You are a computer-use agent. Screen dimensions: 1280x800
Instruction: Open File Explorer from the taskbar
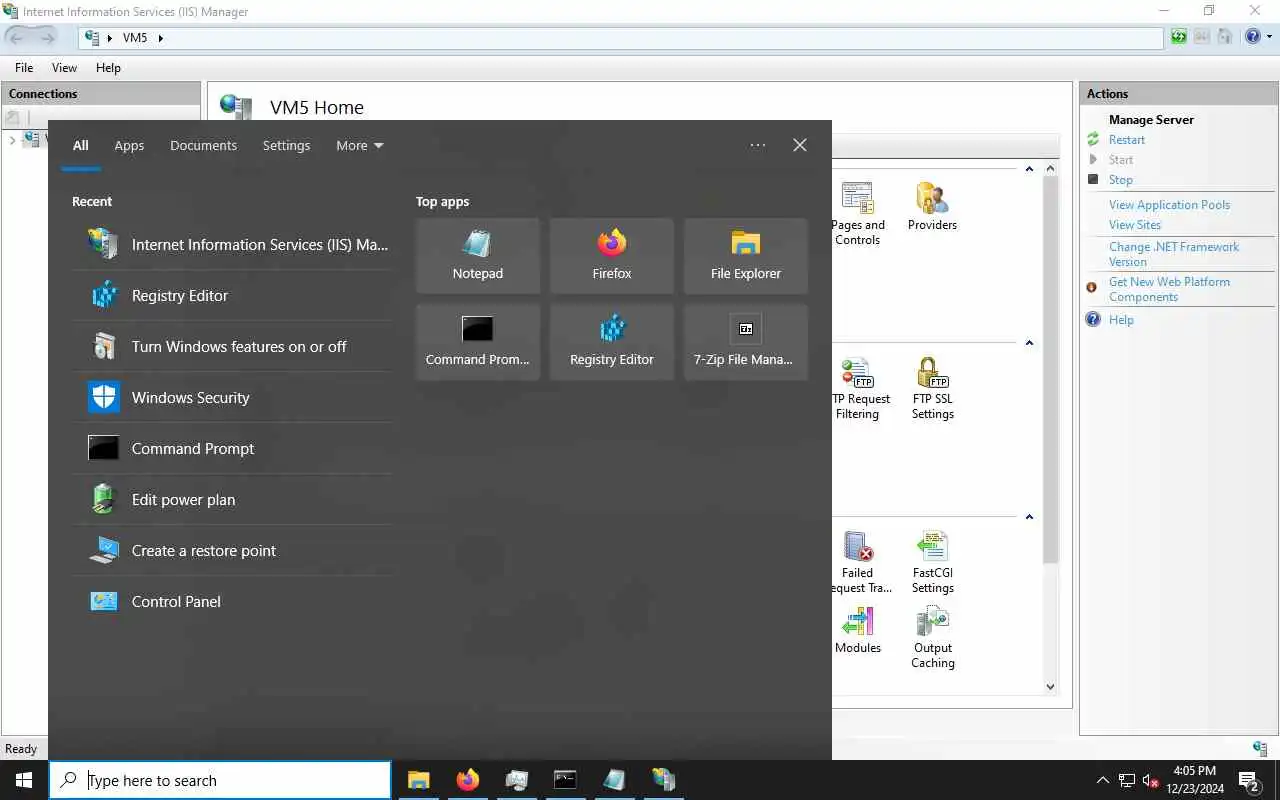419,780
